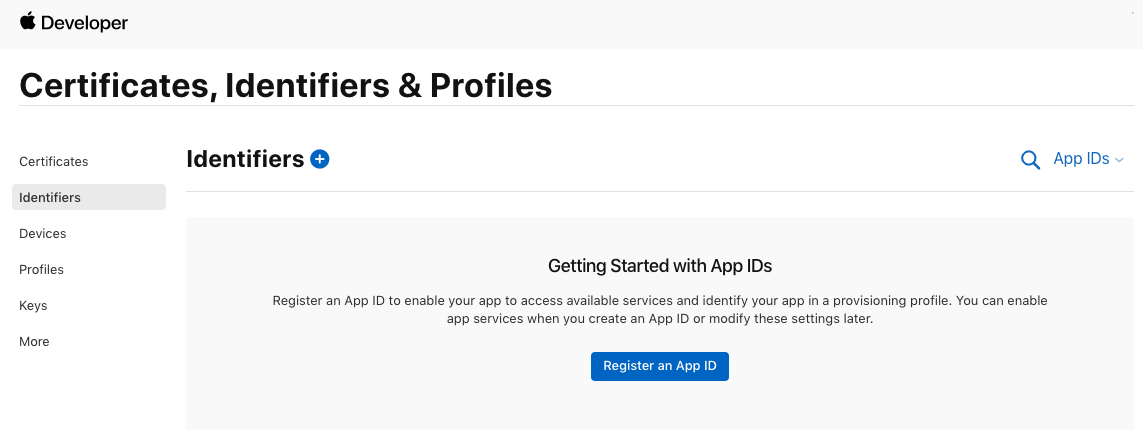The image size is (1143, 434).
Task: Click the App ID description paragraph
Action: point(660,310)
